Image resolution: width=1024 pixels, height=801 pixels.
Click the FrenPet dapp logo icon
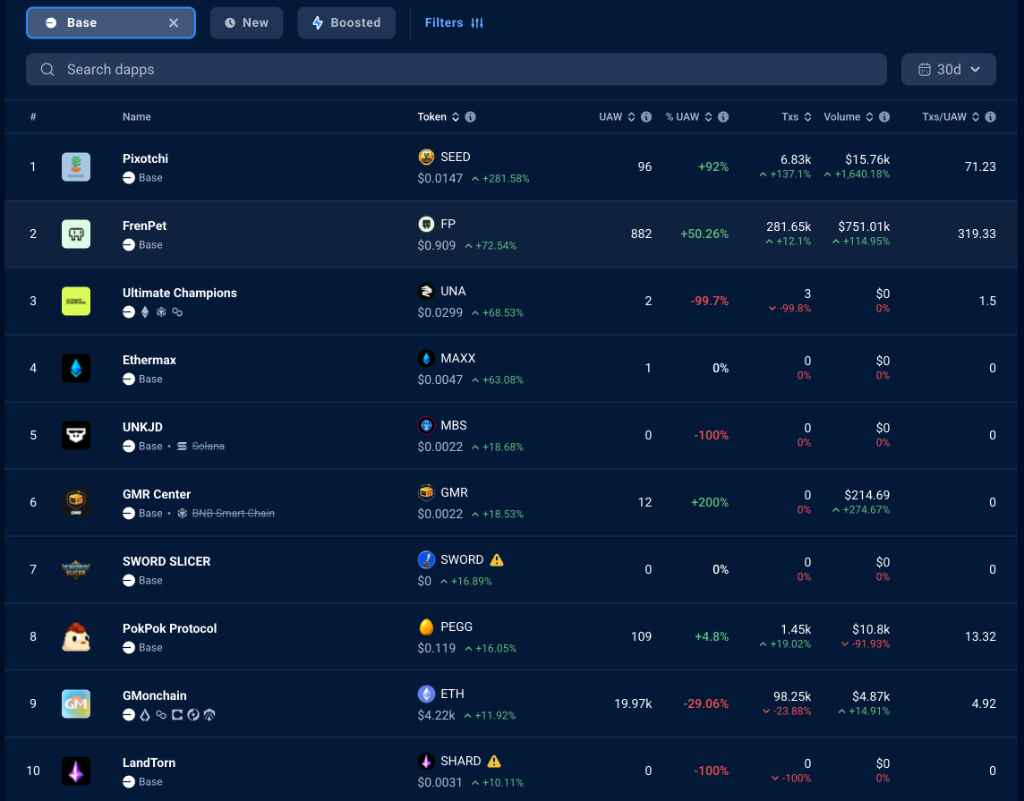76,234
